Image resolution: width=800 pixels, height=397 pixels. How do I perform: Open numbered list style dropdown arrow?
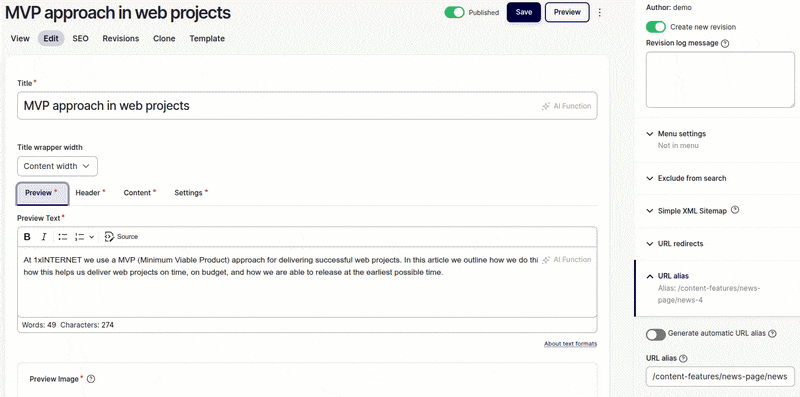(x=91, y=237)
